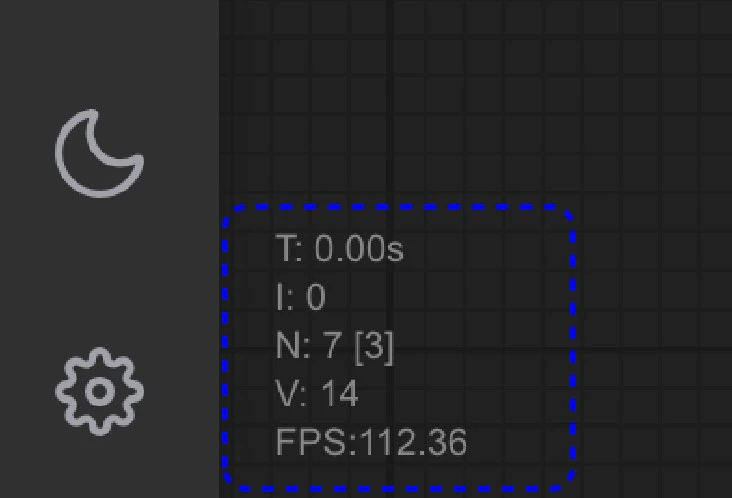Click the 112.36 number in the FPS line
Viewport: 732px width, 498px height.
coord(413,442)
